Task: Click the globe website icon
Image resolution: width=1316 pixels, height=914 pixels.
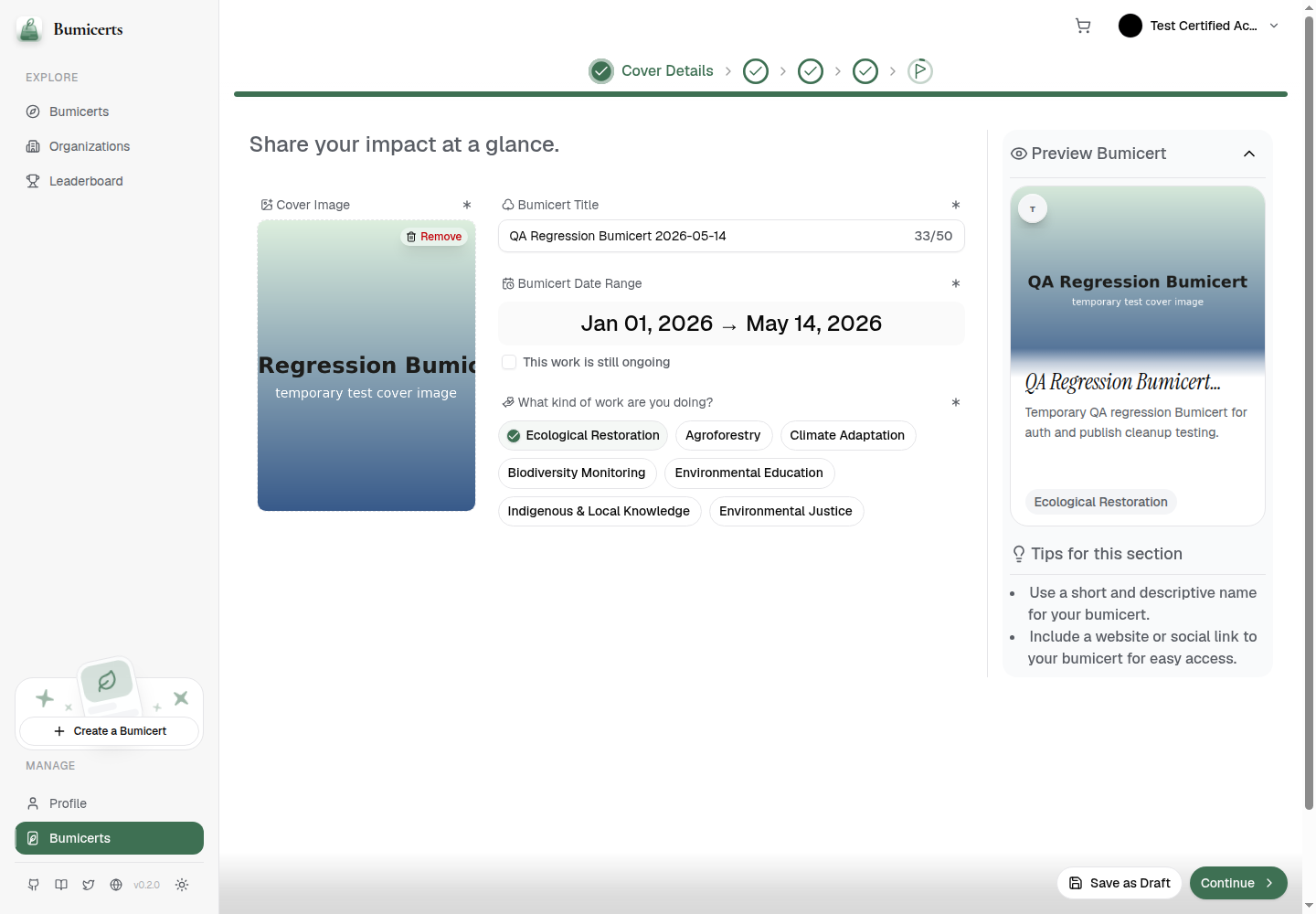Action: click(116, 885)
